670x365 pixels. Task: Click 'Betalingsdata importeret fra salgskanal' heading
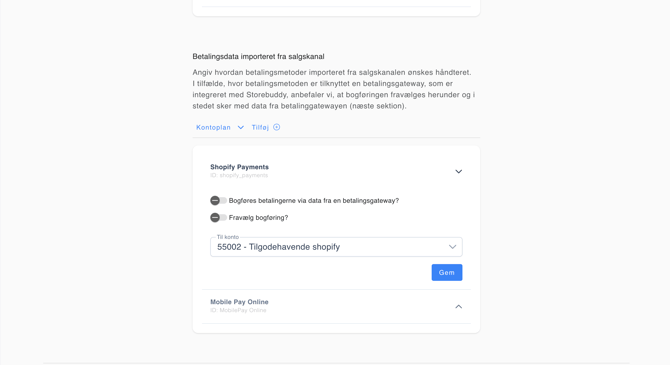(x=258, y=56)
